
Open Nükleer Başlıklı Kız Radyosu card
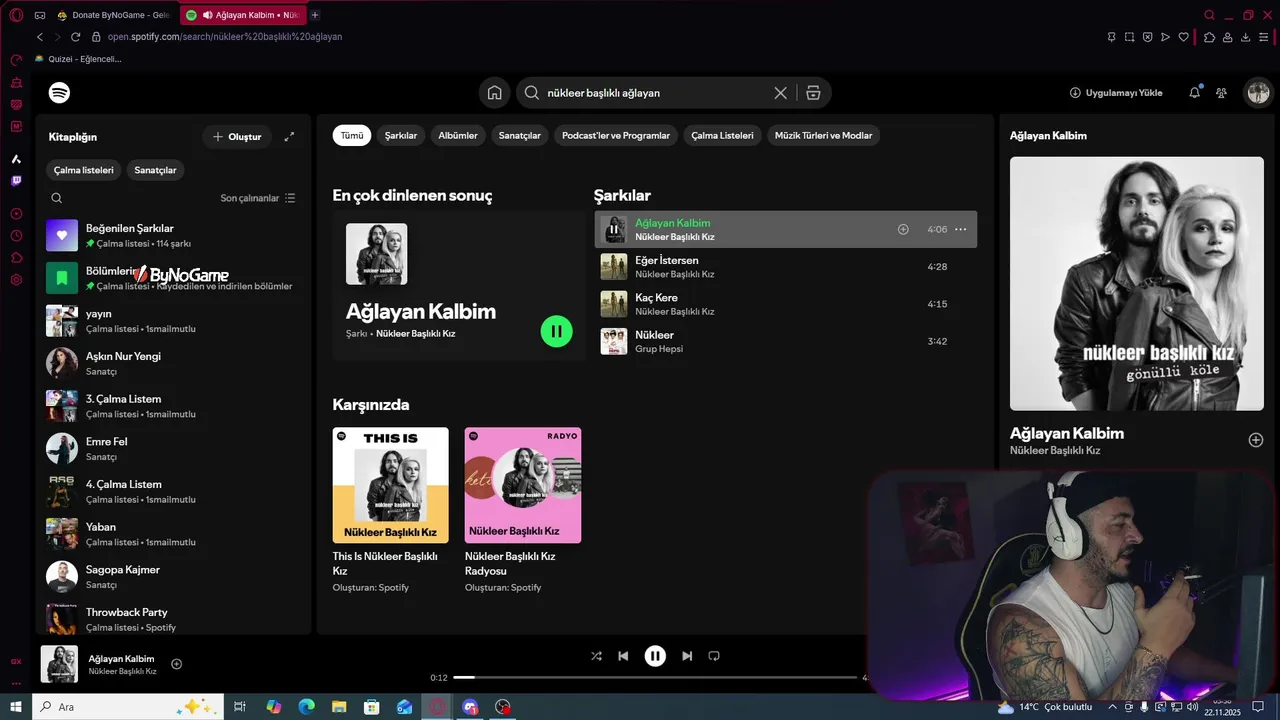click(x=523, y=511)
